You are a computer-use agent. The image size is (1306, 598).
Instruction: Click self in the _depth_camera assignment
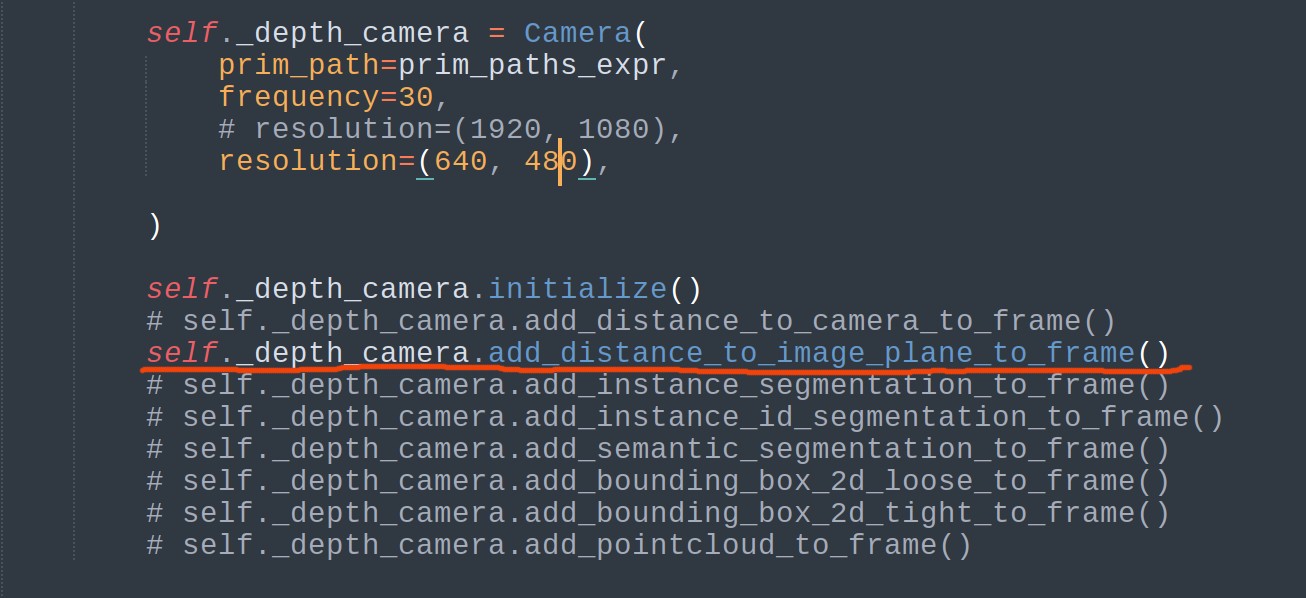(181, 33)
